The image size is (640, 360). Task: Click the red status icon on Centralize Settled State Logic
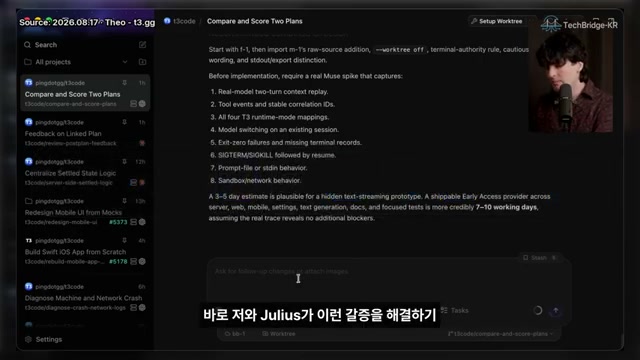tap(142, 182)
